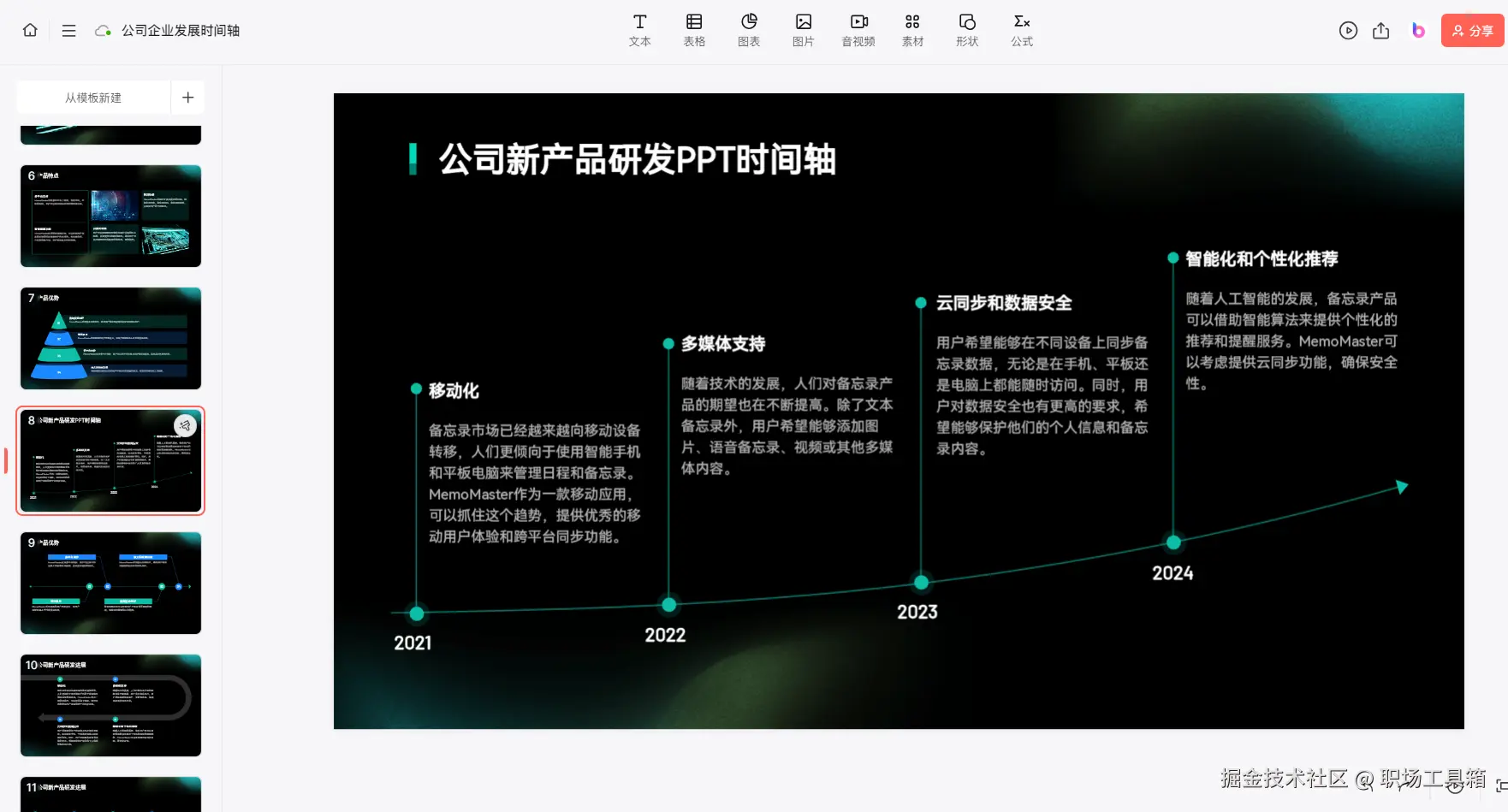The height and width of the screenshot is (812, 1508).
Task: Click the 分享 share button
Action: click(x=1472, y=31)
